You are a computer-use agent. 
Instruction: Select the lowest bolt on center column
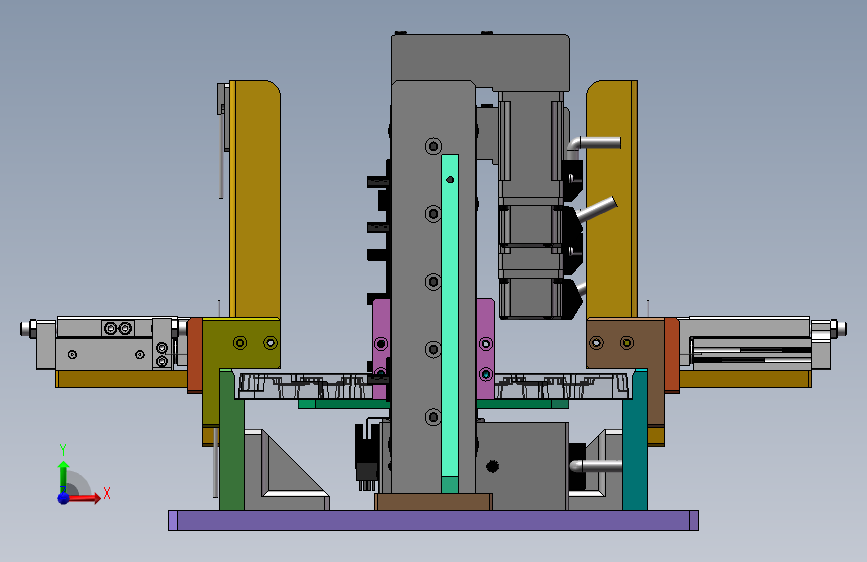tap(434, 417)
